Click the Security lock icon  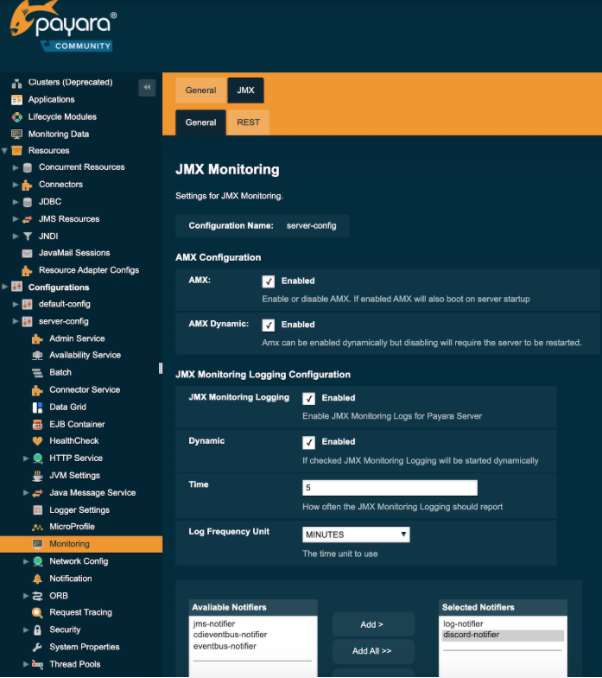click(x=38, y=630)
